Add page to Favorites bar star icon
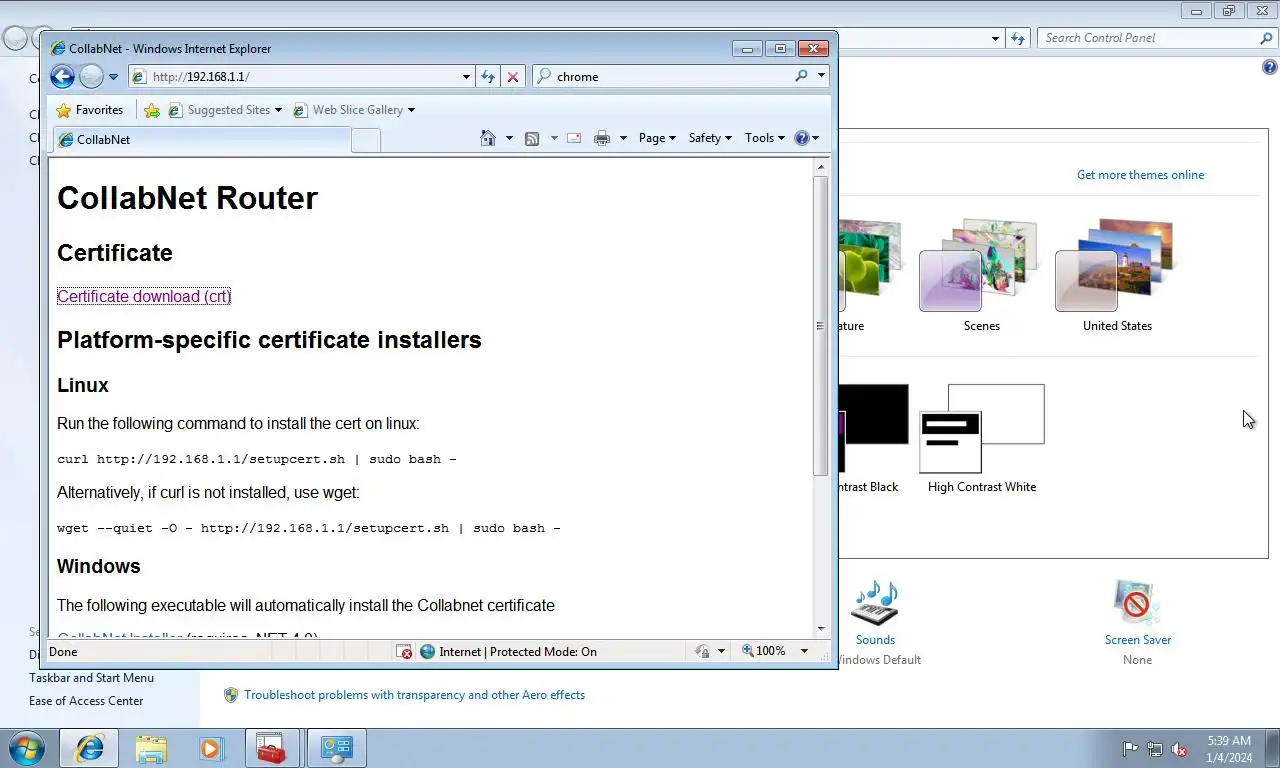 click(152, 110)
